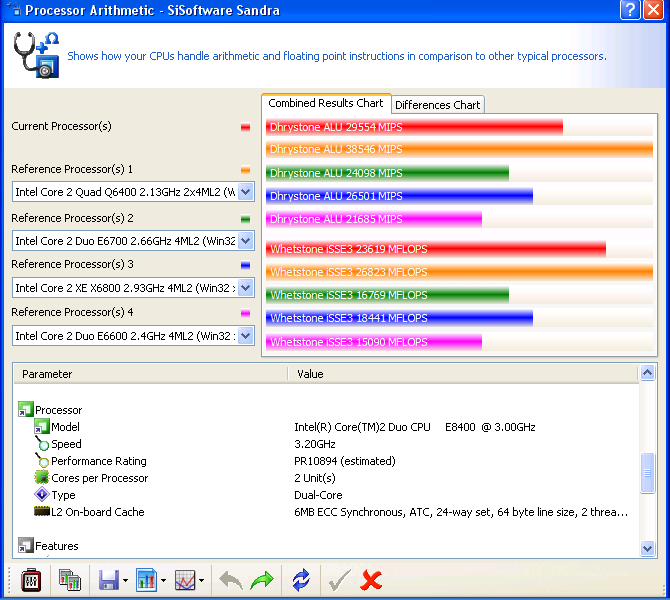Viewport: 670px width, 600px height.
Task: Click the stethoscope module icon in header
Action: pos(36,55)
